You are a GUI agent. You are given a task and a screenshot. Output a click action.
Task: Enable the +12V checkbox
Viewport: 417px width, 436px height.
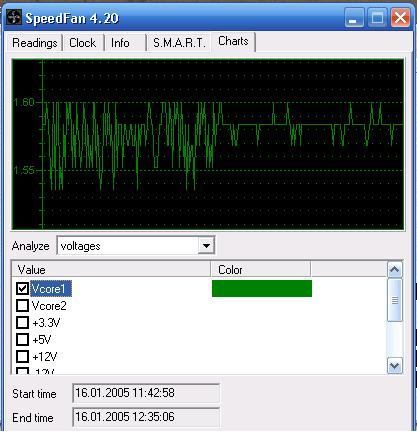22,356
